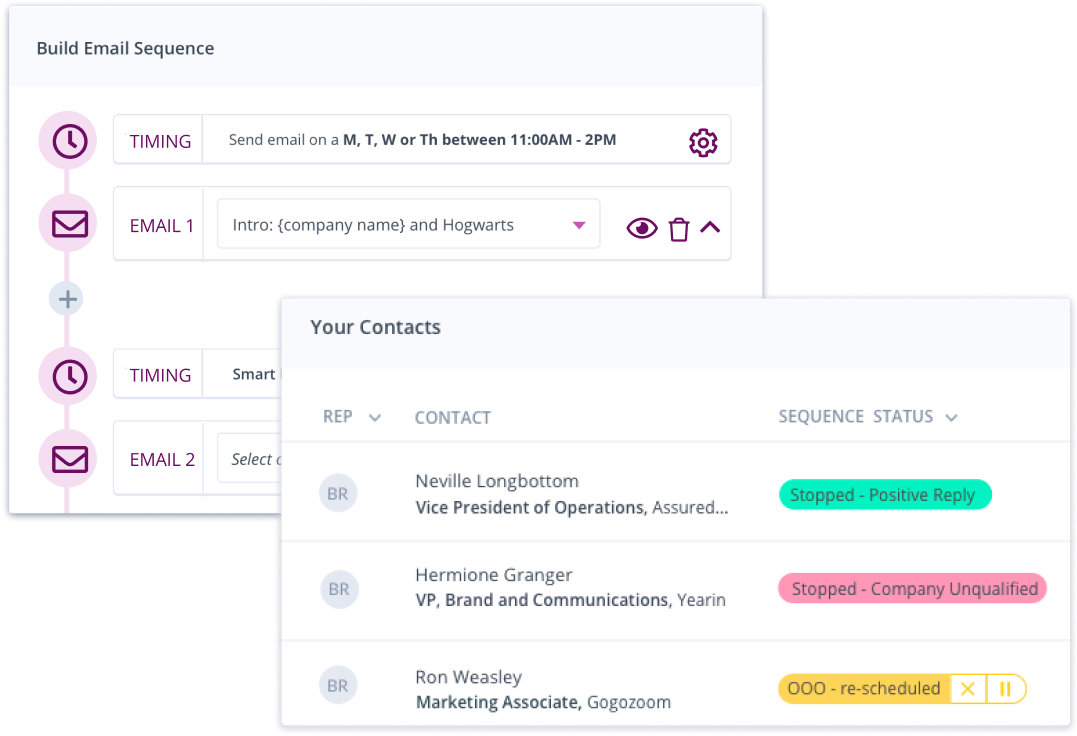
Task: Click the second timing clock icon
Action: coord(68,376)
